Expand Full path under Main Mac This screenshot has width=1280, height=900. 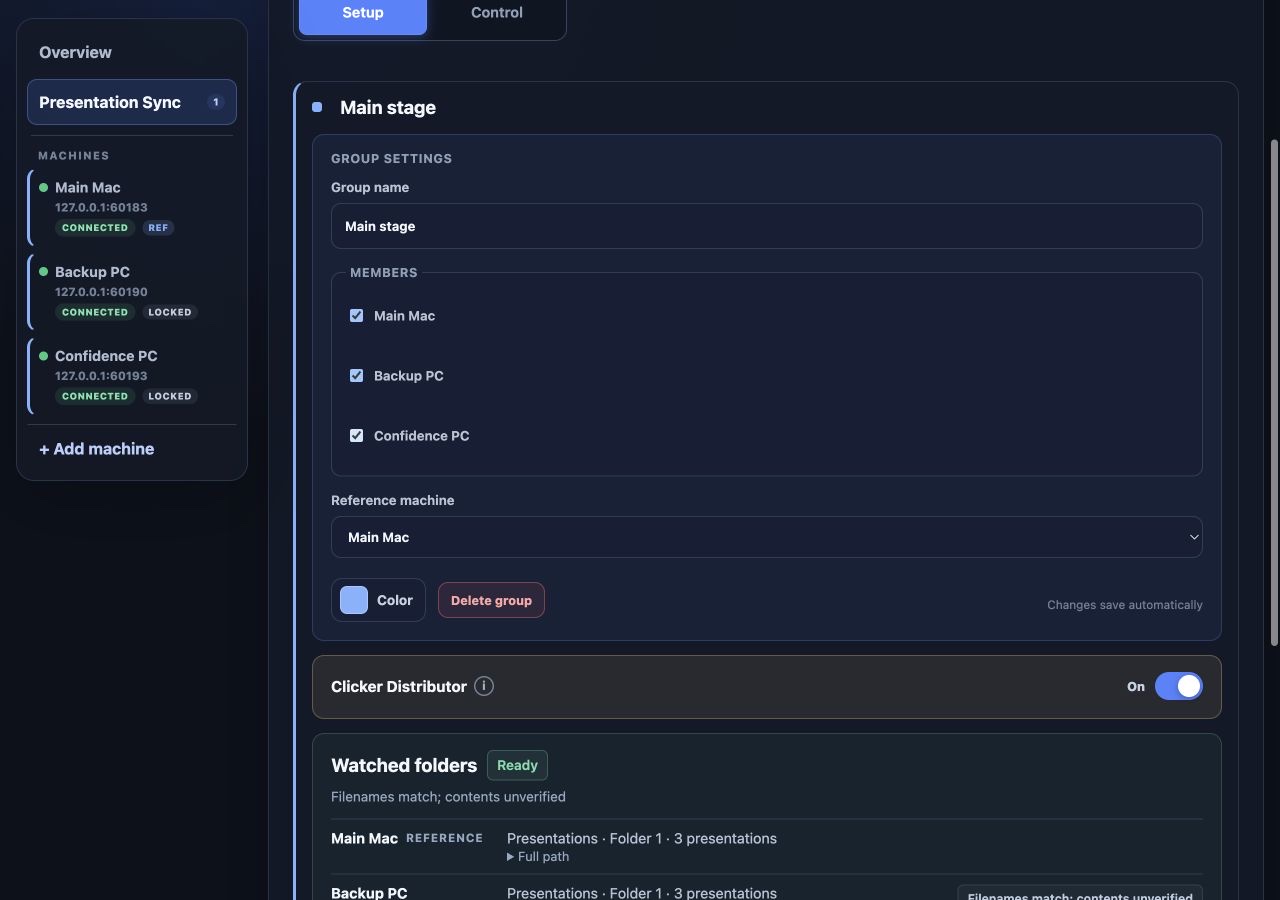538,857
